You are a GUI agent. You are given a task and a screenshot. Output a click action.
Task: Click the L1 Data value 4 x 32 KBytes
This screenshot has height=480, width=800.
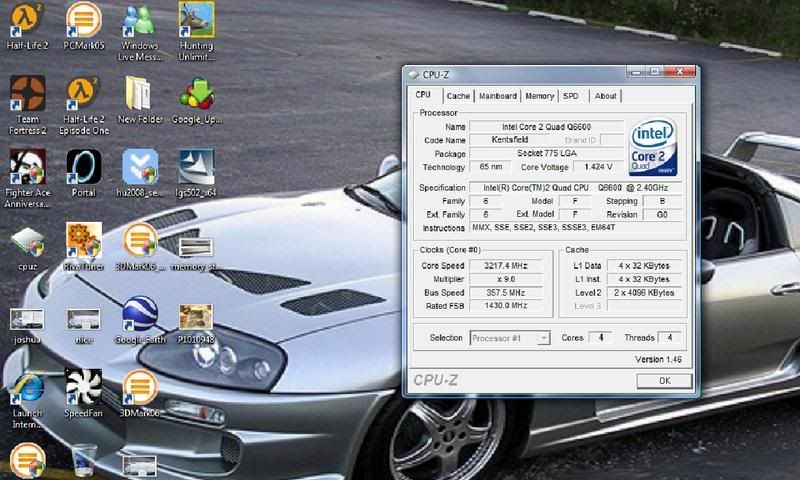pos(644,266)
